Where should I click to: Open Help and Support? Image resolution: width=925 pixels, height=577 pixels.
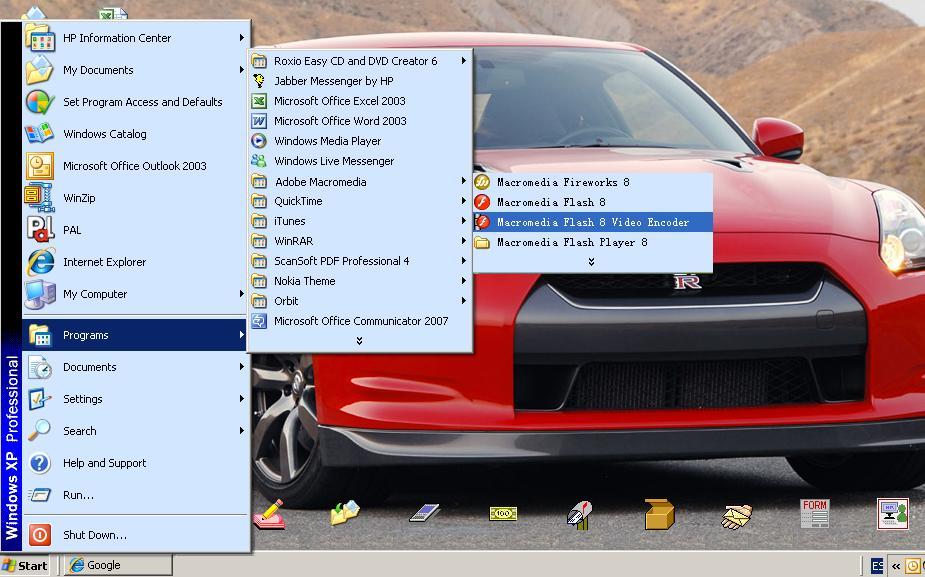[135, 463]
